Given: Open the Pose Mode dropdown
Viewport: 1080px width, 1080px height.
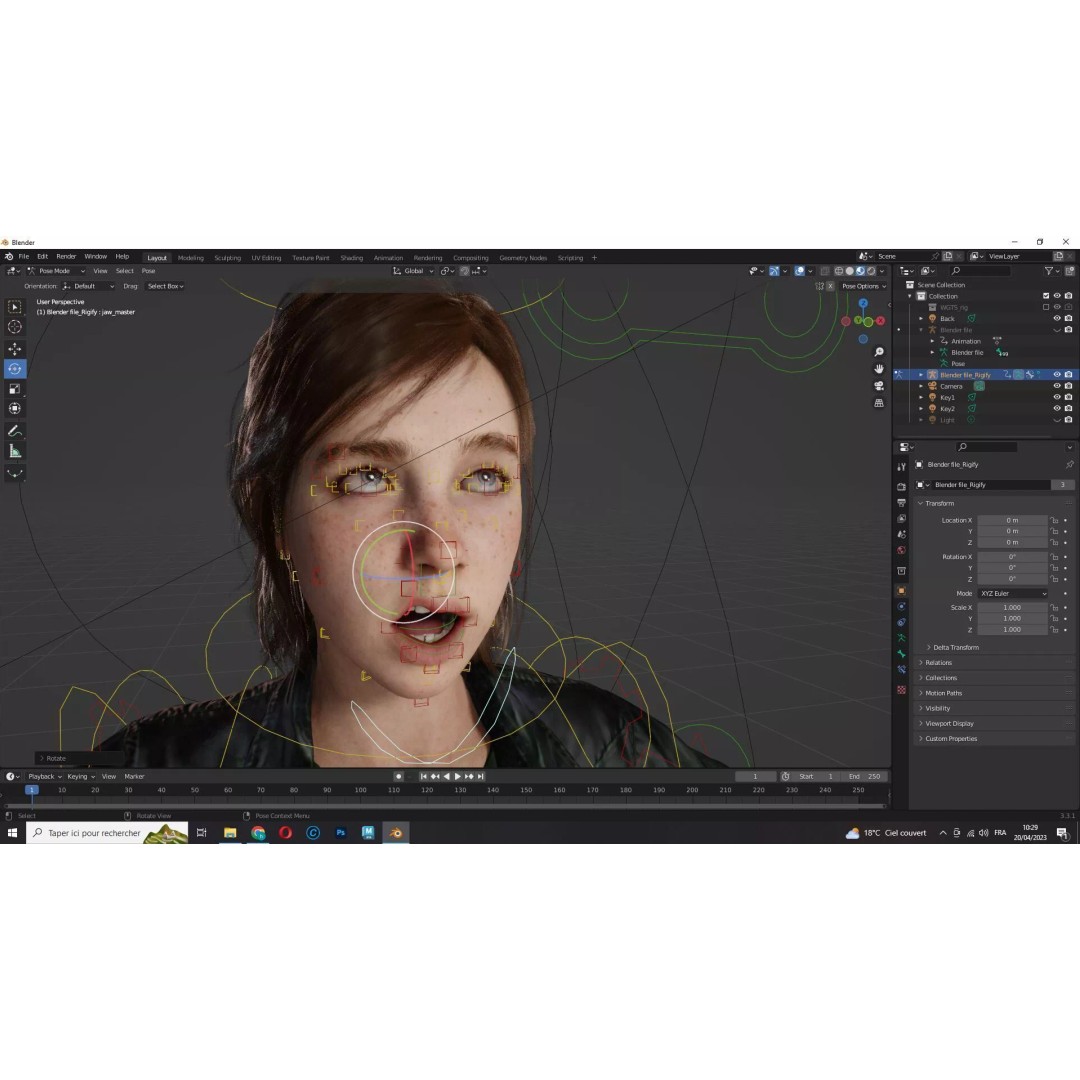Looking at the screenshot, I should 56,271.
